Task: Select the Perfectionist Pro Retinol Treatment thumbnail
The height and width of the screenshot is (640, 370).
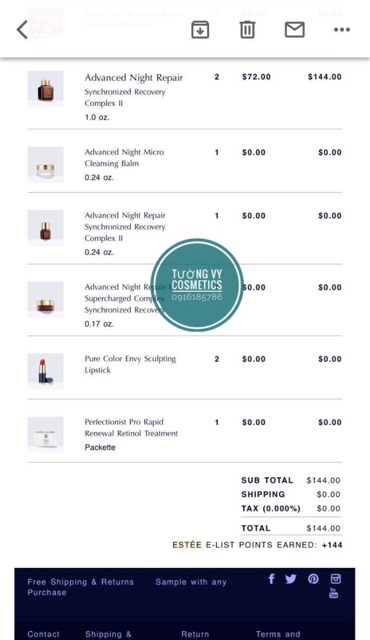Action: point(45,435)
